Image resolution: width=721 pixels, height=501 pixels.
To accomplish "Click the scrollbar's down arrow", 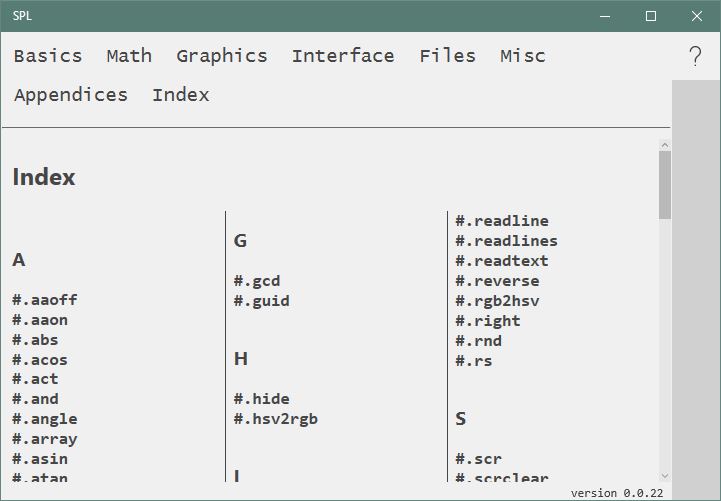I will click(x=665, y=476).
